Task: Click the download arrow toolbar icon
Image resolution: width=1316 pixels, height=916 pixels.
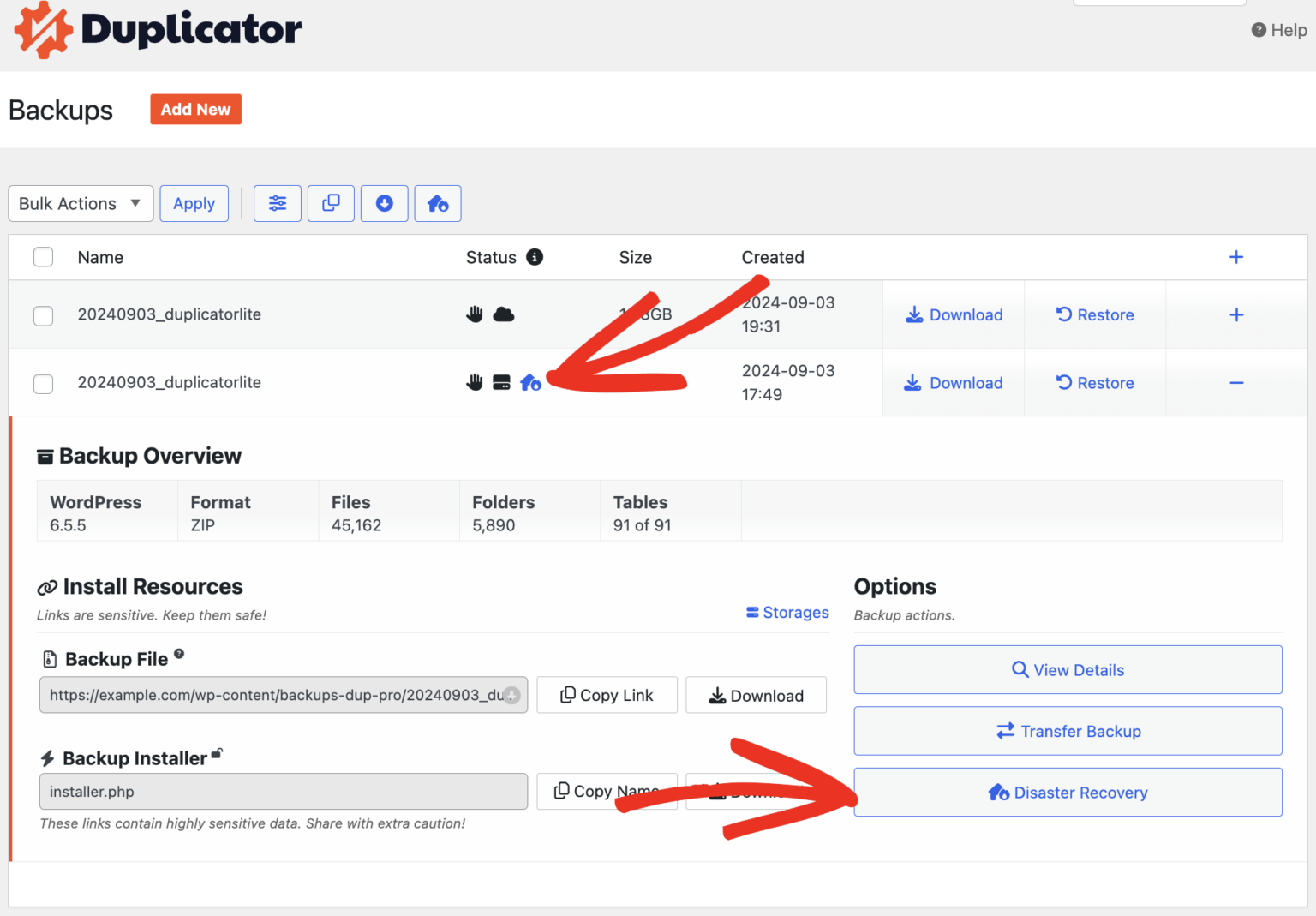Action: pos(384,203)
